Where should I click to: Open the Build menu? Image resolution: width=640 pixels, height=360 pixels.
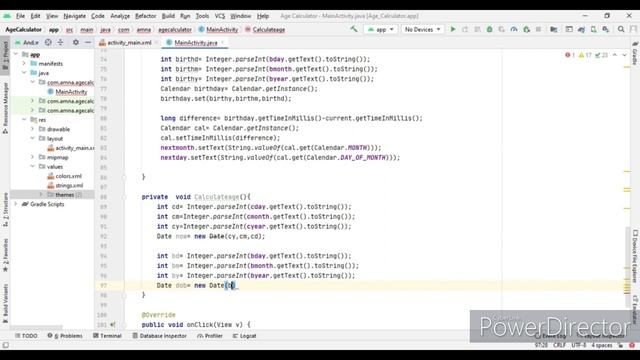pyautogui.click(x=168, y=16)
